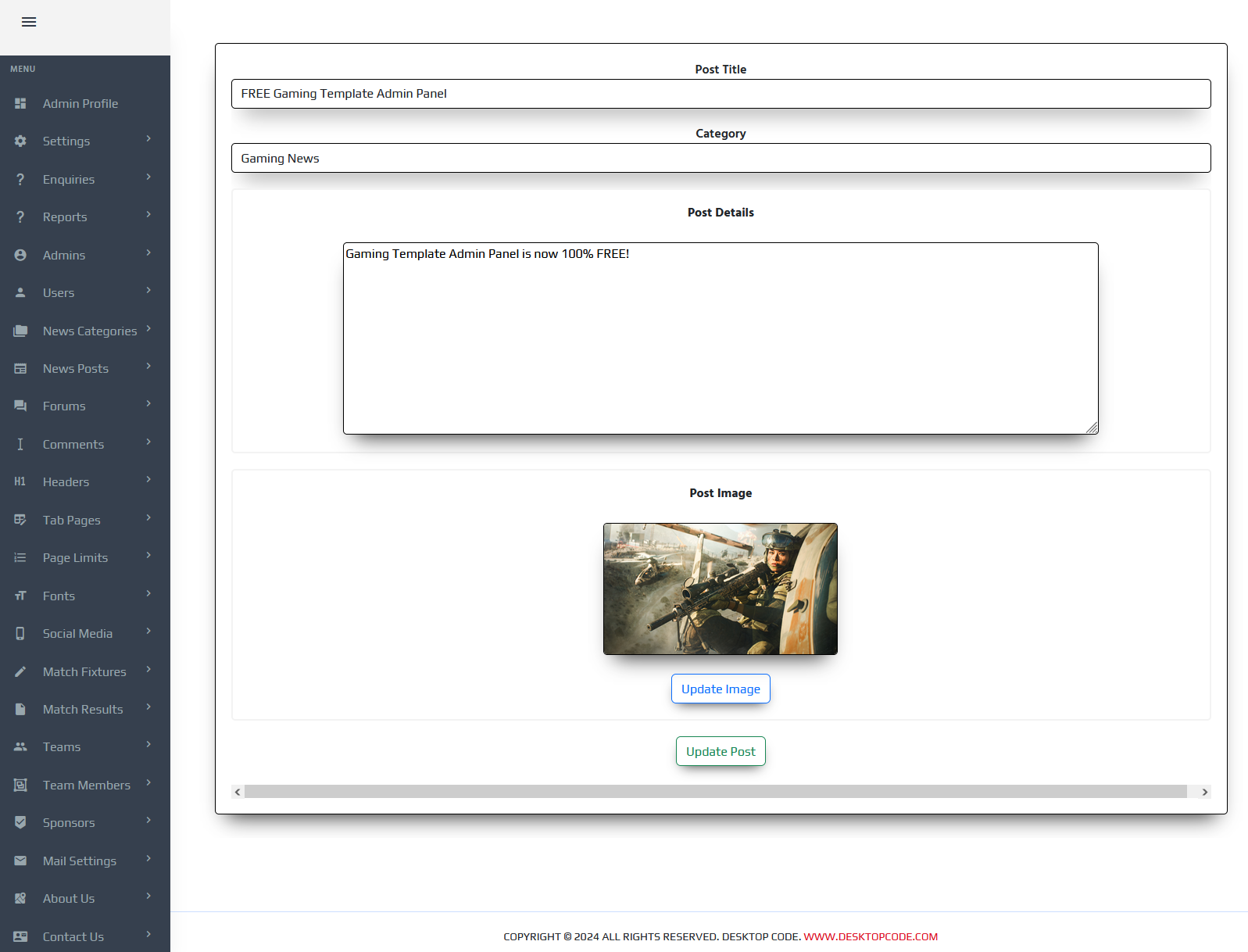Click the Teams group icon
The width and height of the screenshot is (1248, 952).
coord(20,747)
